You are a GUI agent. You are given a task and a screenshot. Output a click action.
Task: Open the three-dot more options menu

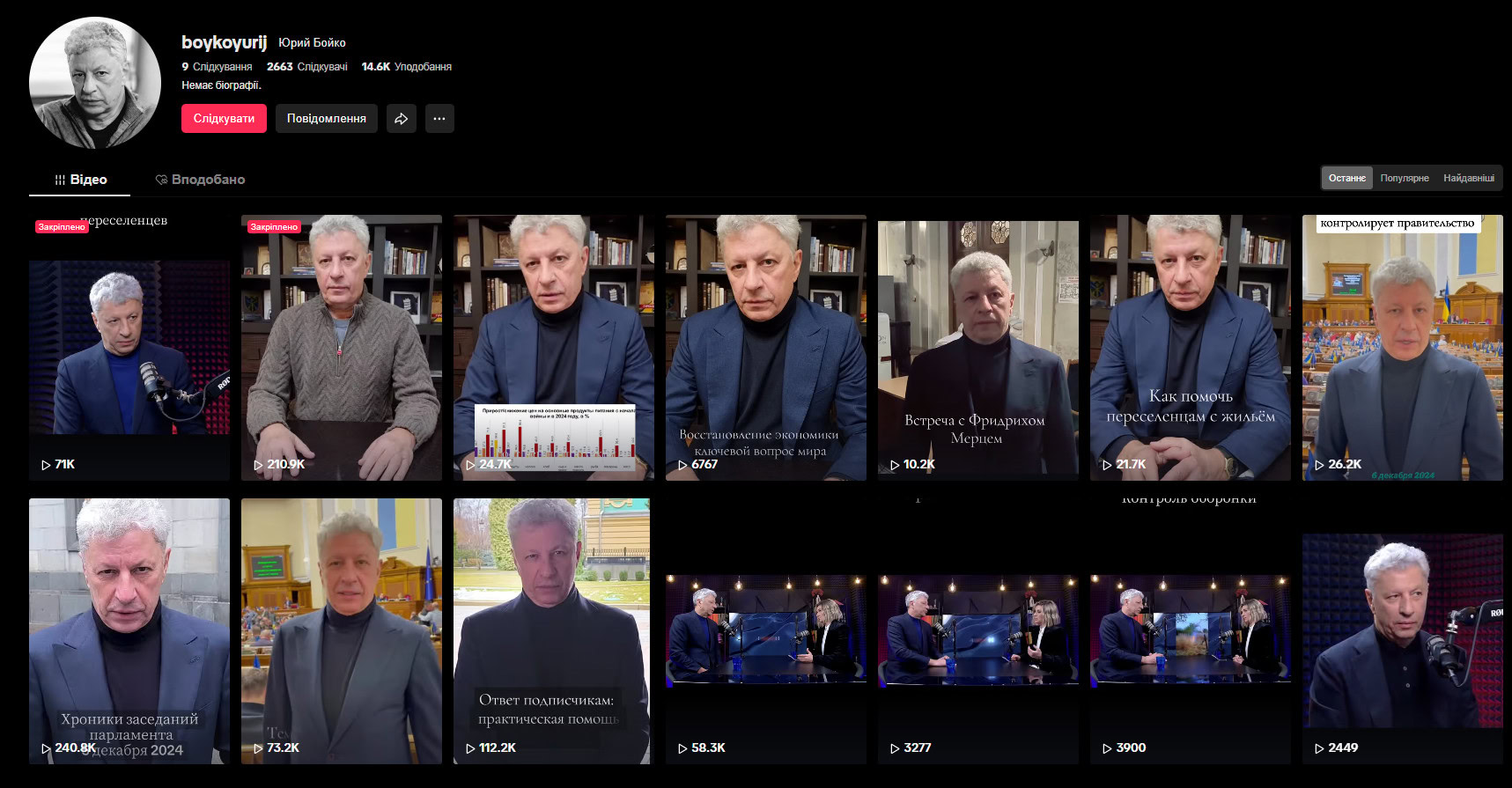point(439,119)
